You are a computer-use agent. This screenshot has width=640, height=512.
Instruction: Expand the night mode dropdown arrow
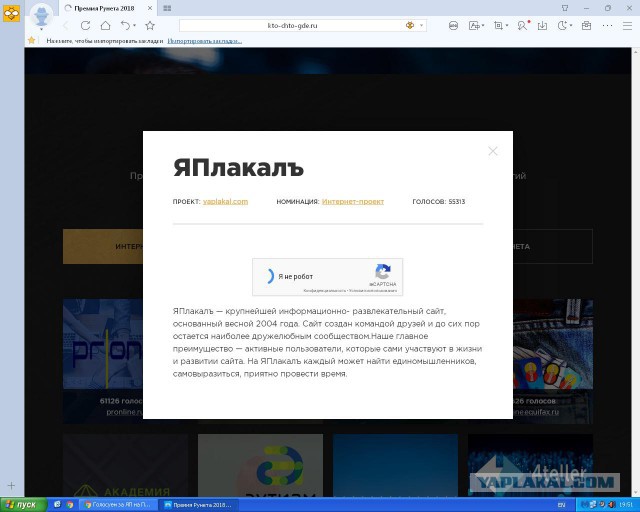pyautogui.click(x=571, y=26)
